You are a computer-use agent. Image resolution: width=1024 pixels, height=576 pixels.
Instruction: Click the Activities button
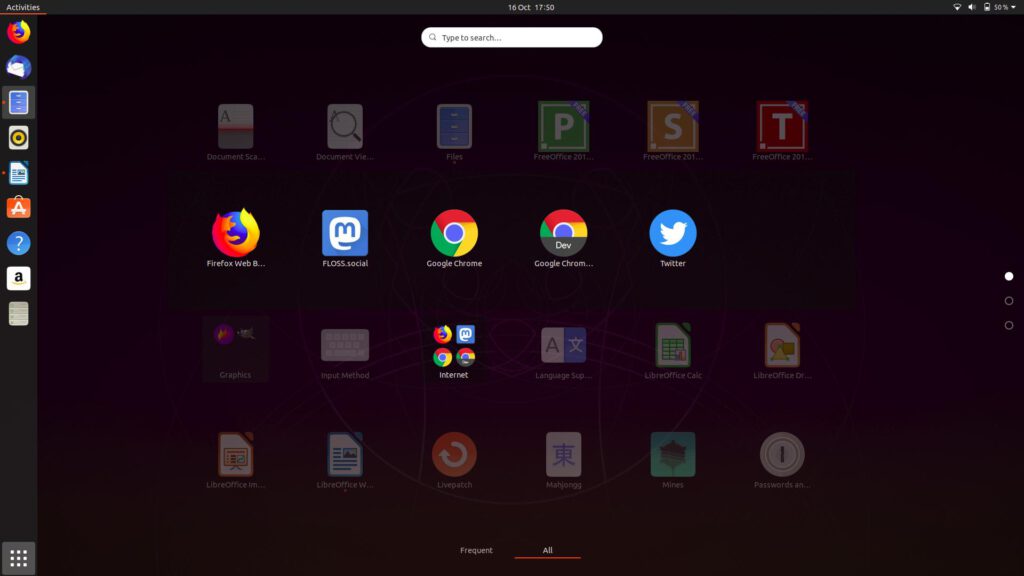[23, 7]
